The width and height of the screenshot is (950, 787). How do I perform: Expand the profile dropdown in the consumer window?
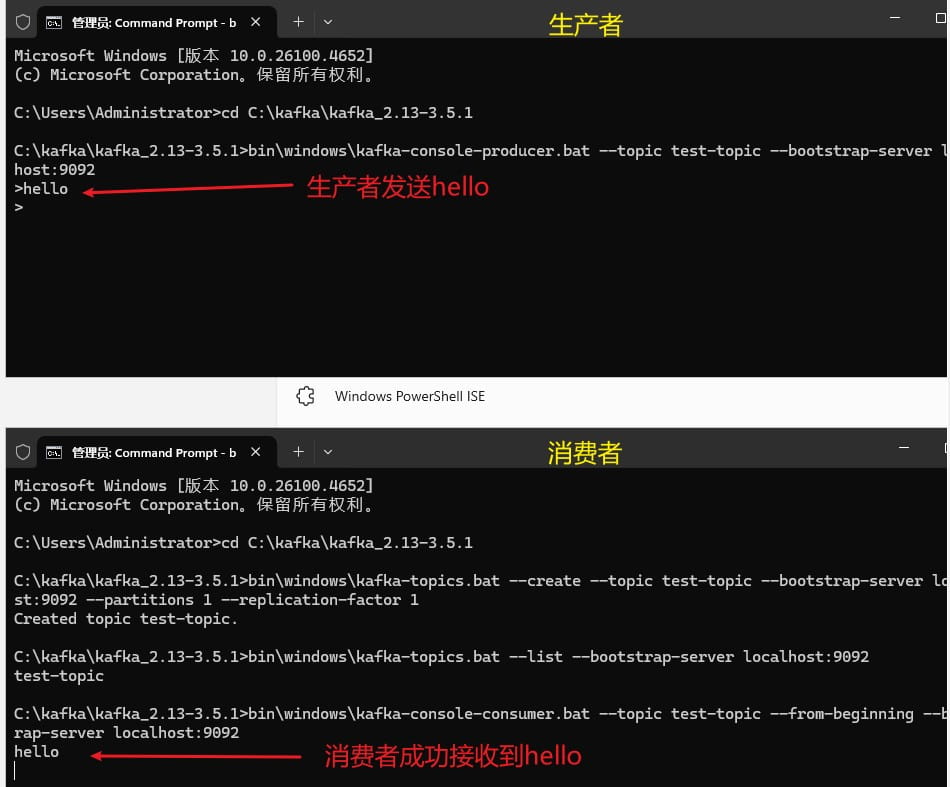pos(328,452)
